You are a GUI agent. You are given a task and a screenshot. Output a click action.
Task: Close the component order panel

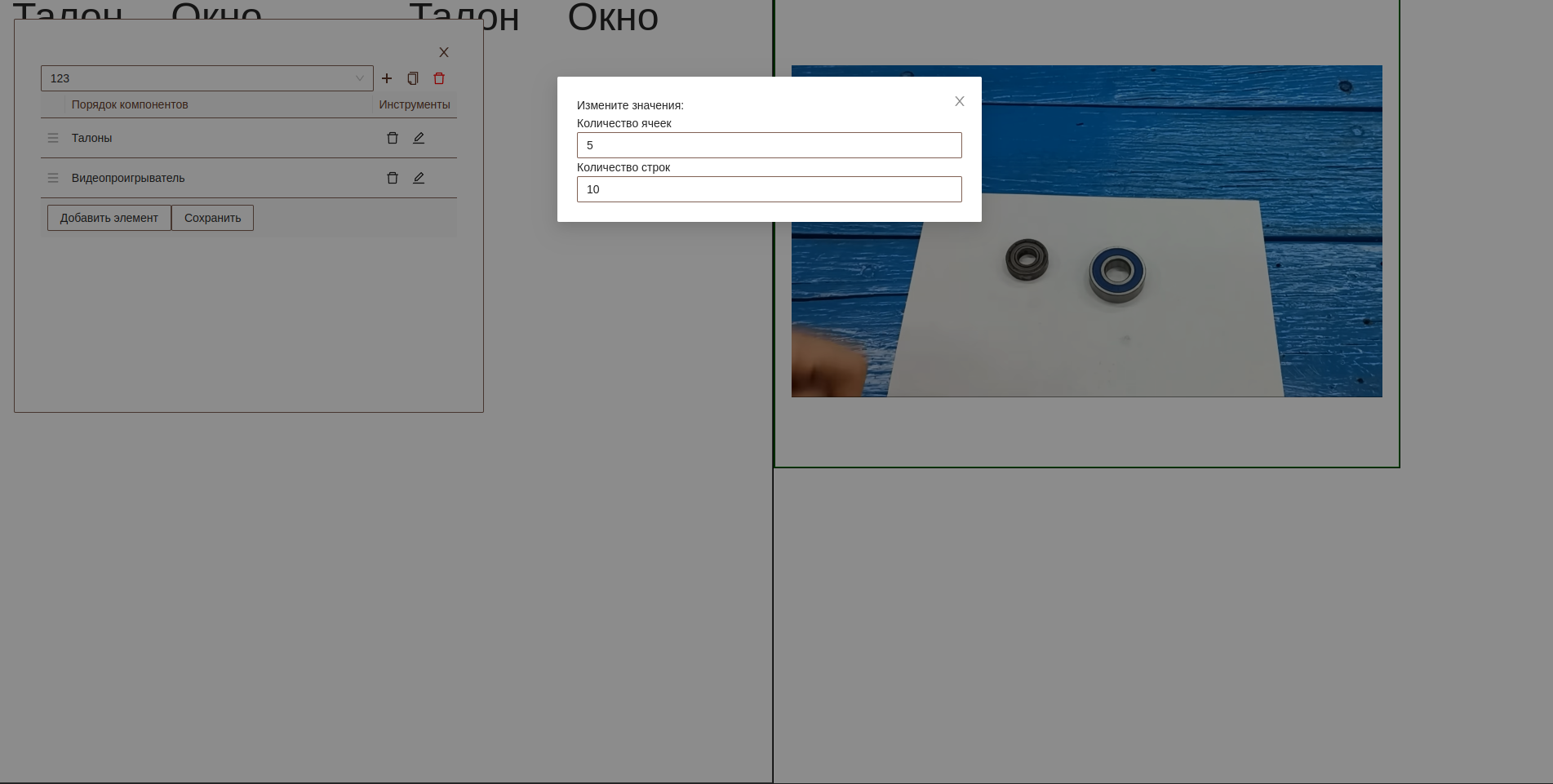(x=444, y=52)
